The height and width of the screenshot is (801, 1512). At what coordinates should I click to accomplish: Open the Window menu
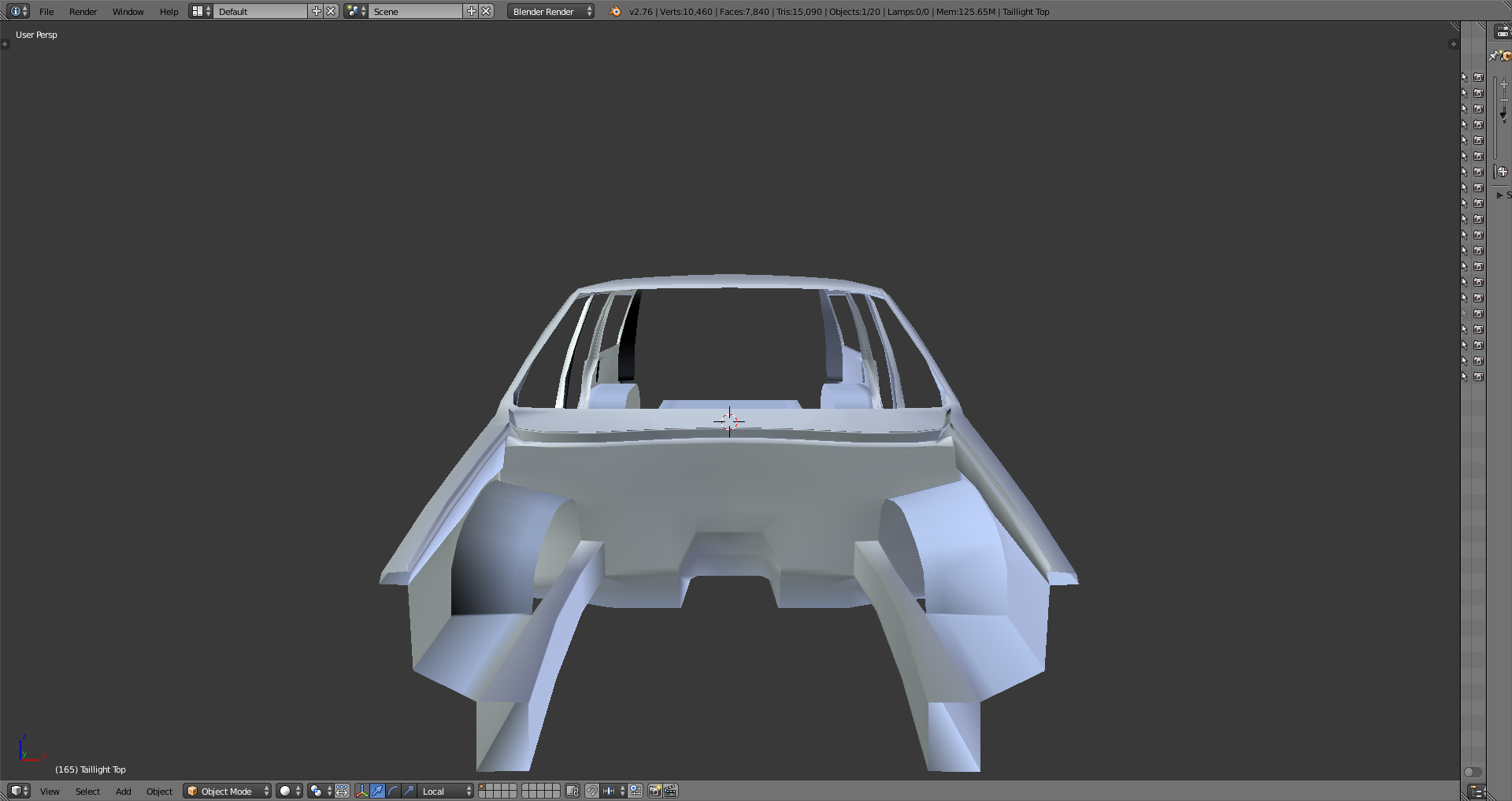coord(128,12)
